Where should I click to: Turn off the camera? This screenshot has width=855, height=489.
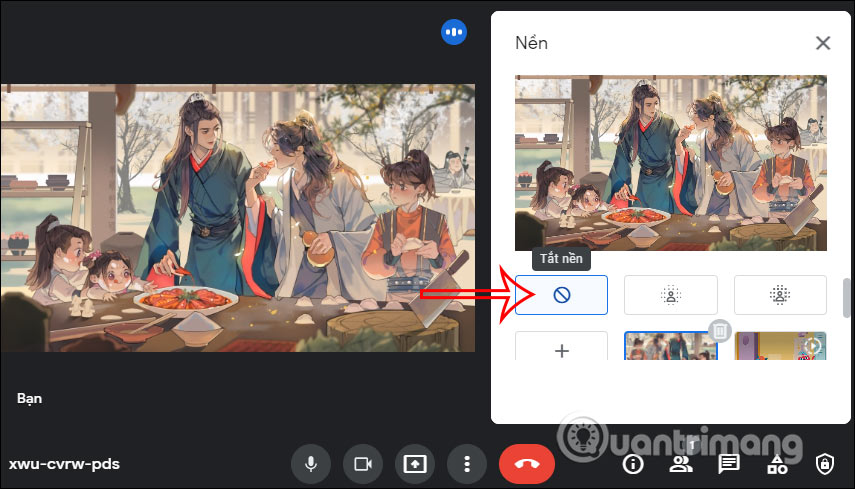363,464
